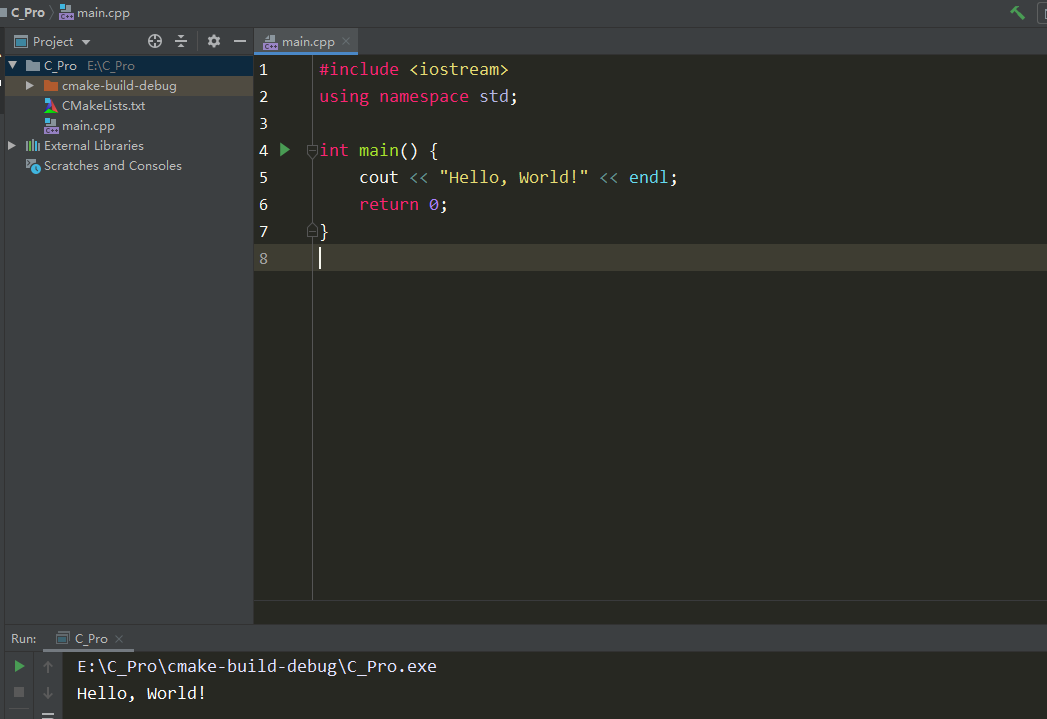
Task: Click the C_Pro.exe path in console
Action: pos(257,666)
